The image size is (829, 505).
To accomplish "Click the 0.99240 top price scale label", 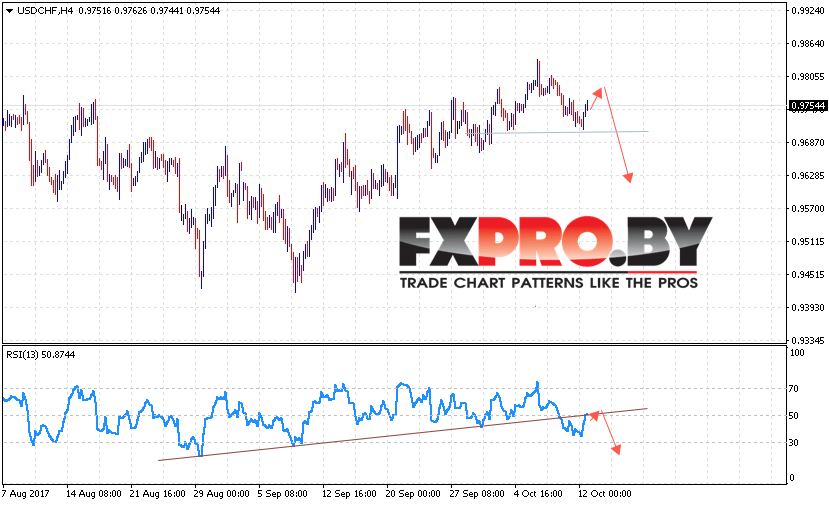I will pos(808,11).
